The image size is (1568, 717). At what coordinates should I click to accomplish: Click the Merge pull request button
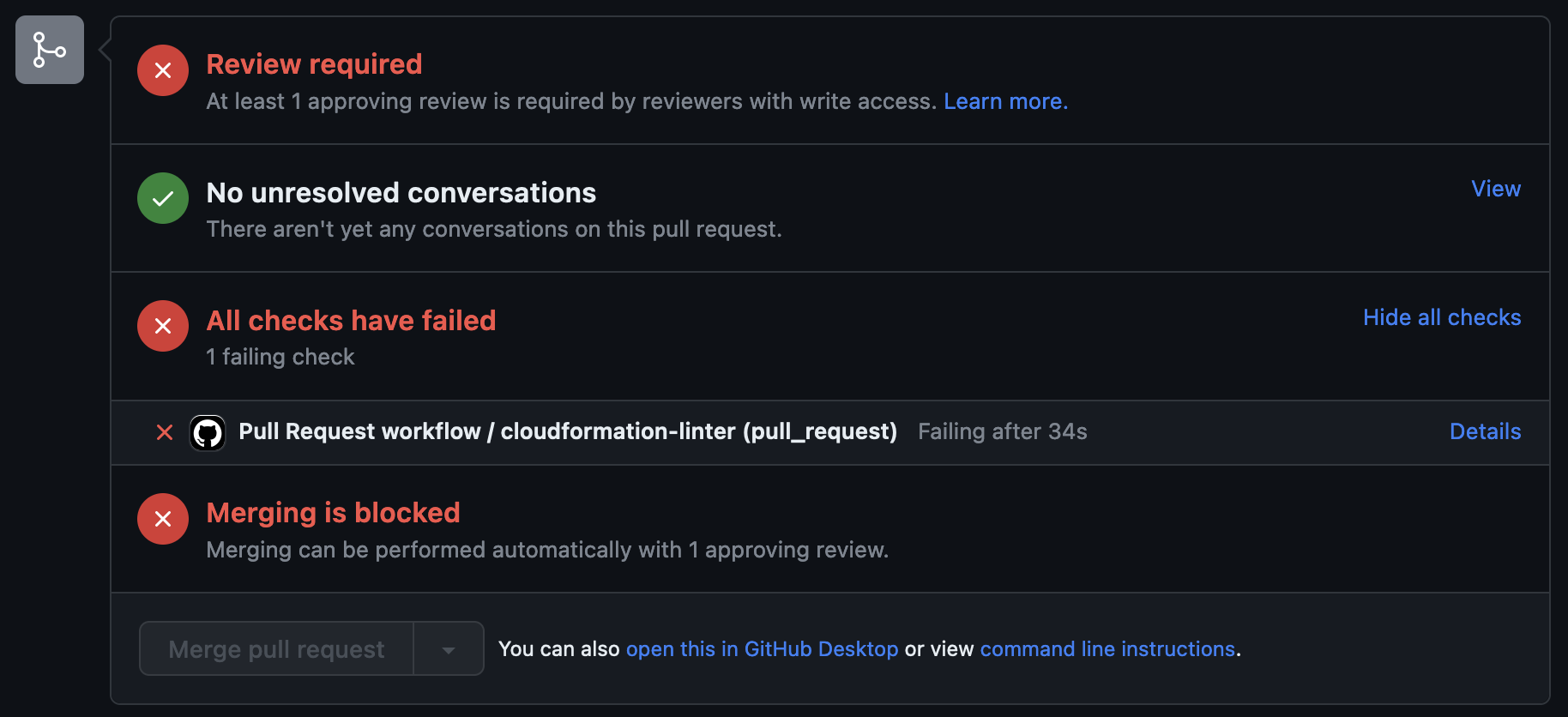[275, 648]
